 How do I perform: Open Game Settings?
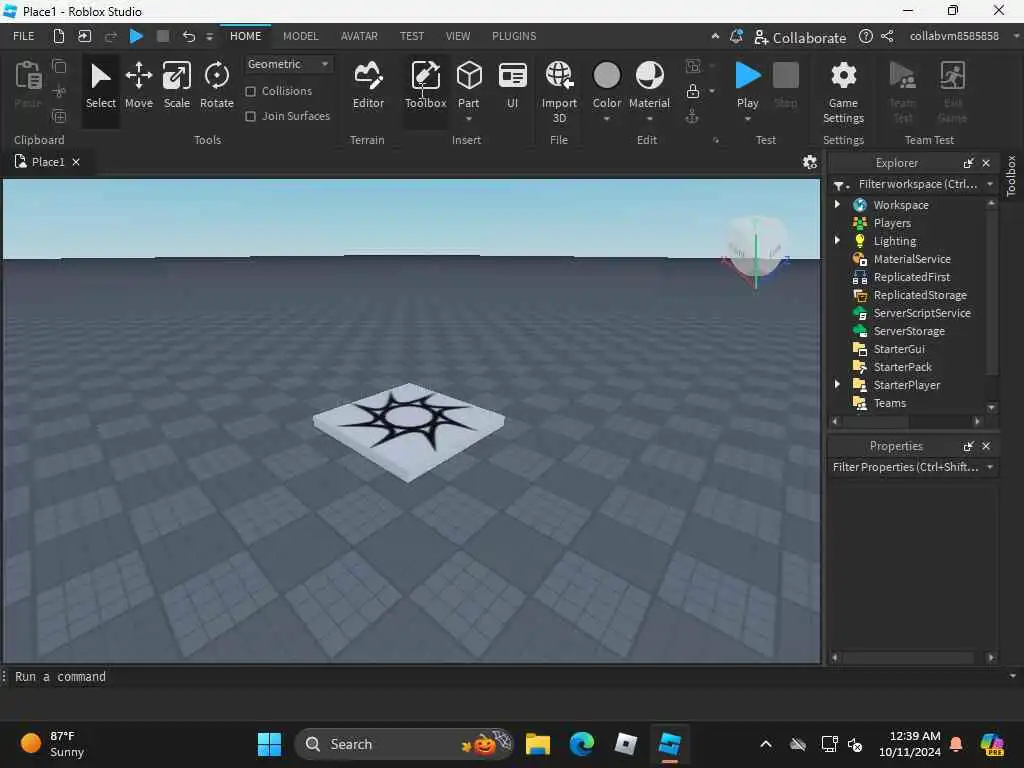pyautogui.click(x=843, y=91)
